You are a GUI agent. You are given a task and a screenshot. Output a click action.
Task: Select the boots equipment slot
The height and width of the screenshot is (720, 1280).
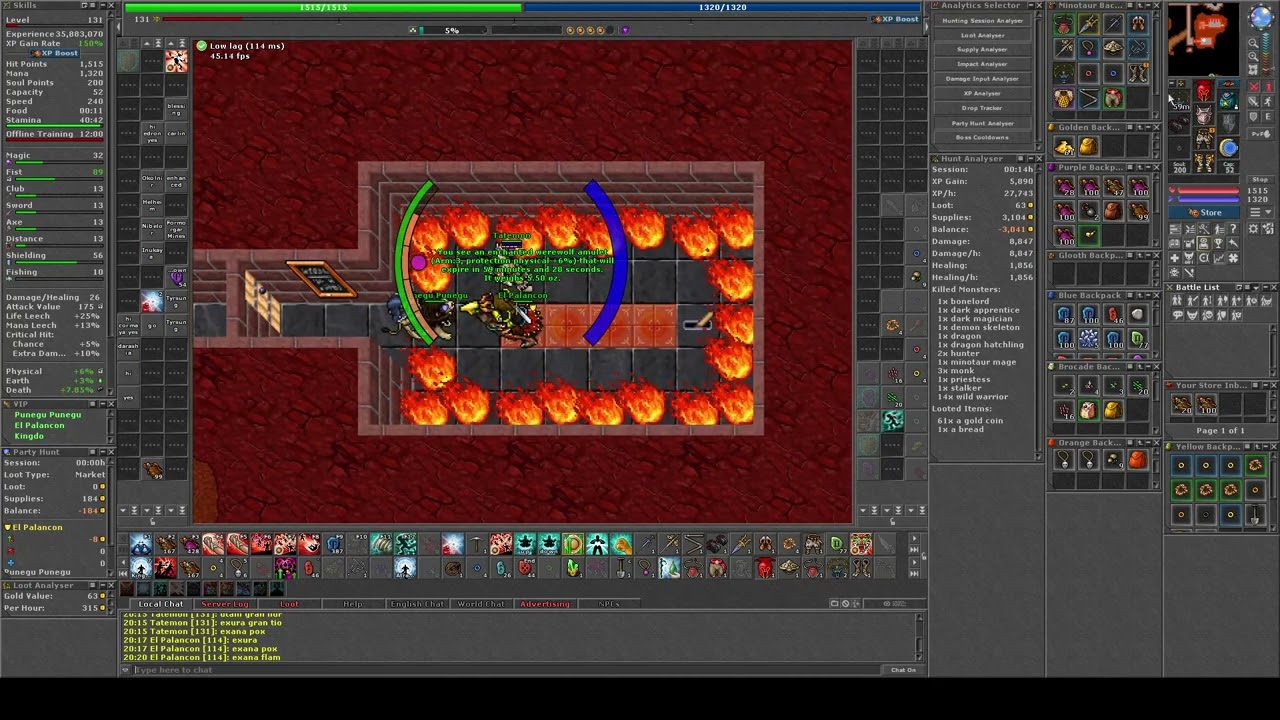tap(1203, 161)
